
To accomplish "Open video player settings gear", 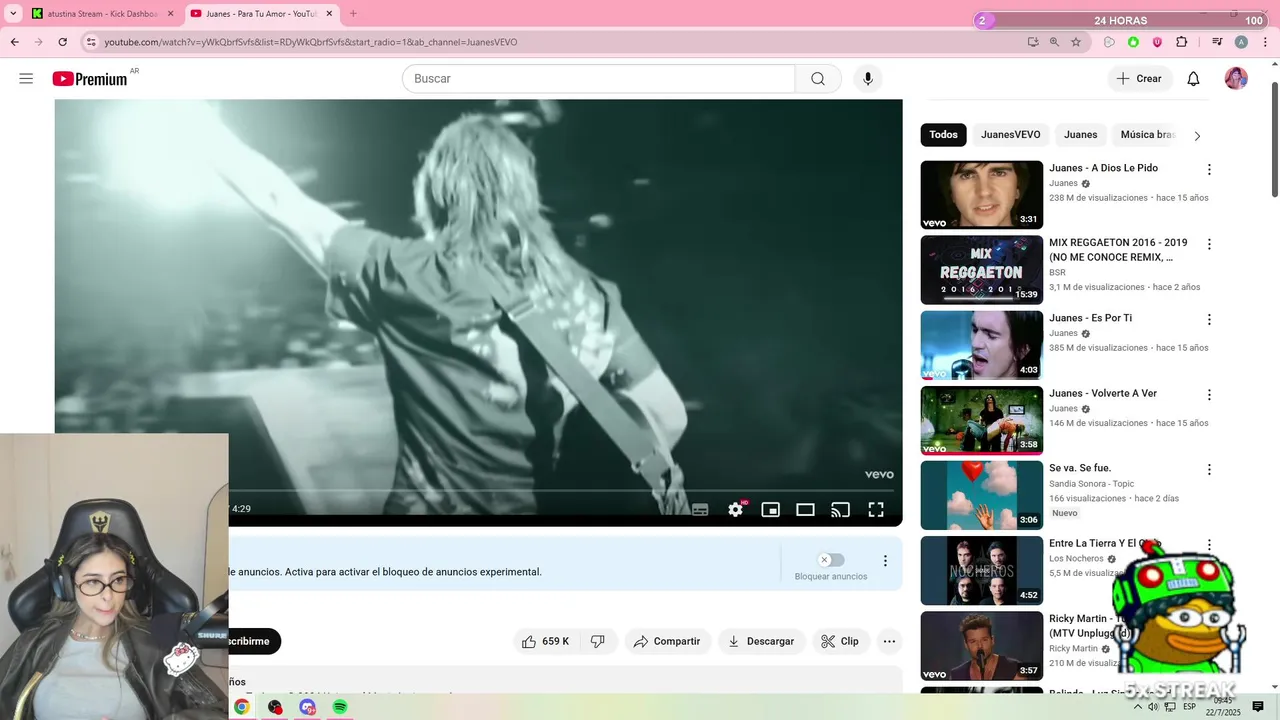I will tap(736, 509).
